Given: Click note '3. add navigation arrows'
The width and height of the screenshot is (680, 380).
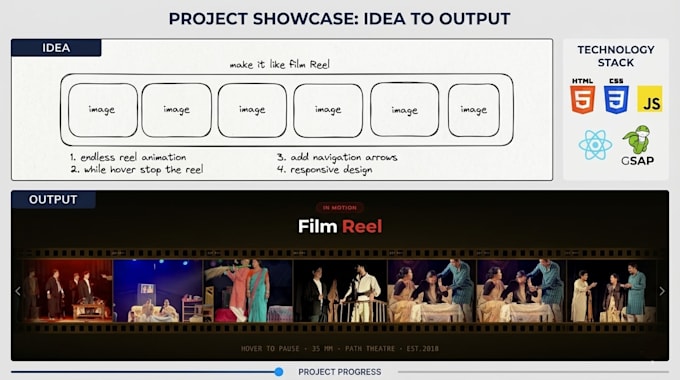Looking at the screenshot, I should [337, 157].
